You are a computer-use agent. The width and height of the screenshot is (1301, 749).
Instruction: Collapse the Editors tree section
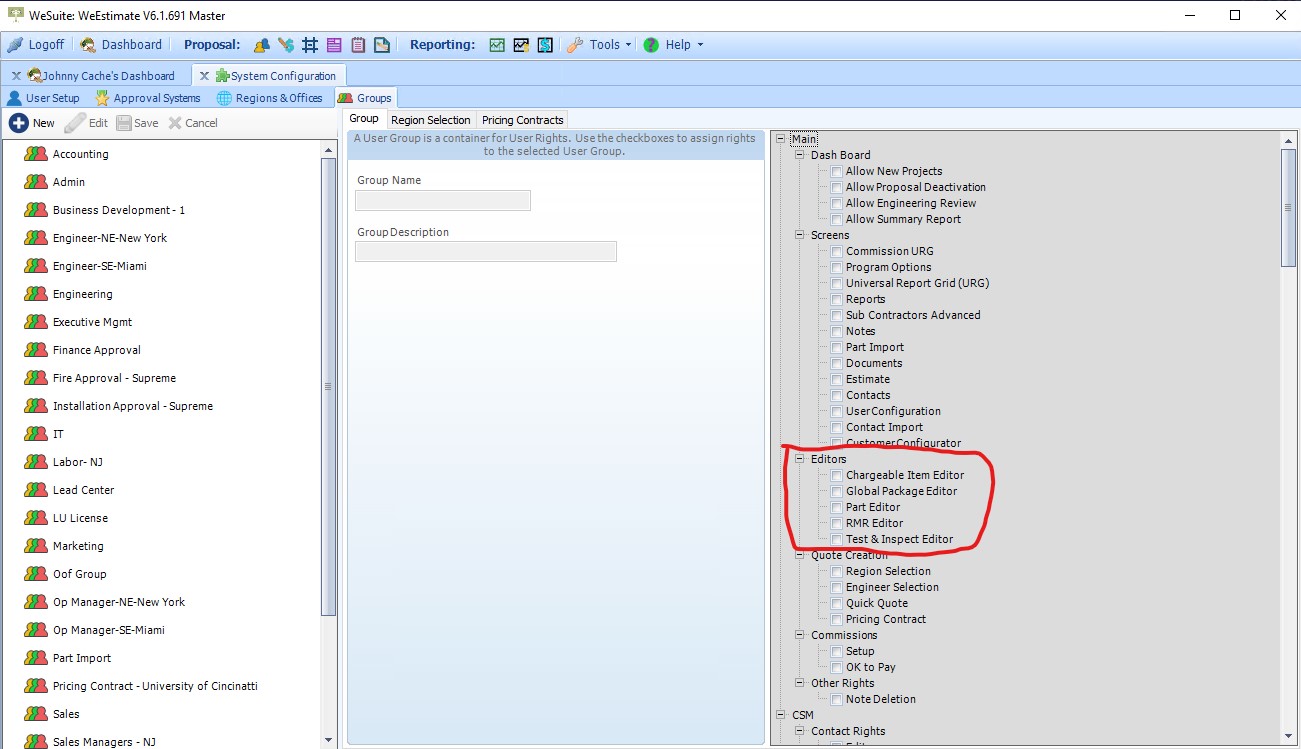[x=798, y=459]
